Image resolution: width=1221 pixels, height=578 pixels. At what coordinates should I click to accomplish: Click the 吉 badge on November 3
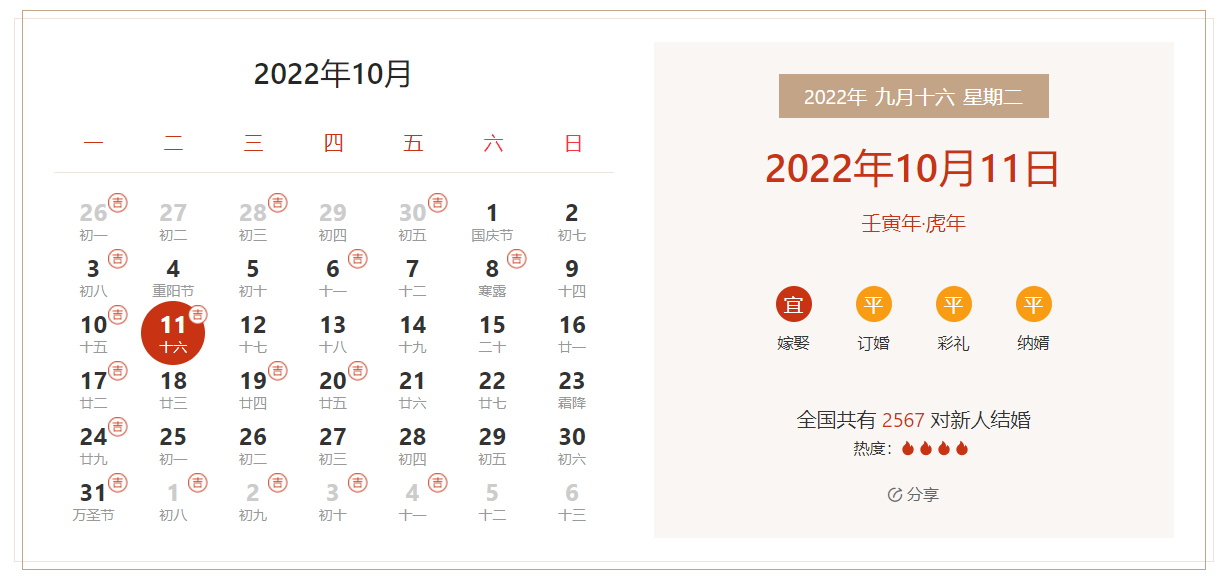(x=358, y=483)
